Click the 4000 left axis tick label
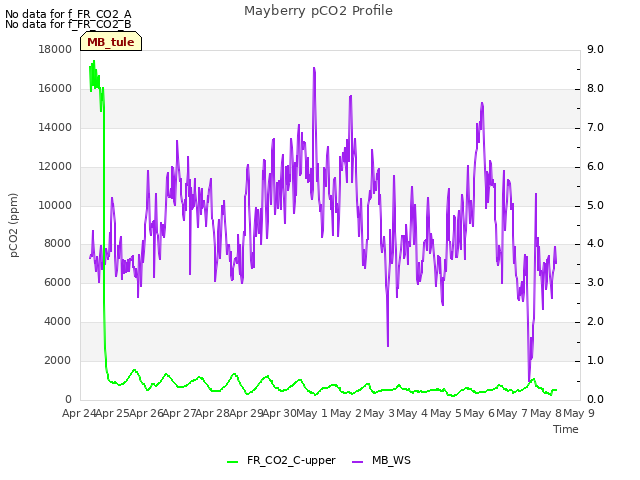640x480 pixels. pyautogui.click(x=58, y=322)
